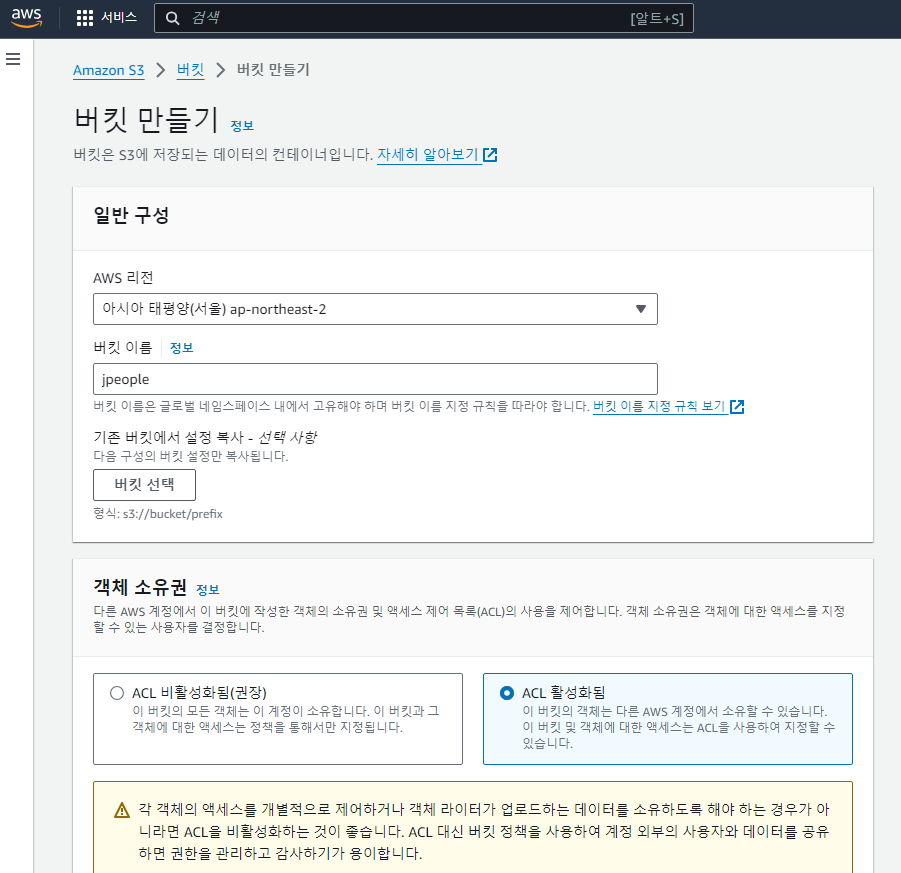Open the 자세히 알아보기 link
The width and height of the screenshot is (901, 873).
[x=428, y=155]
